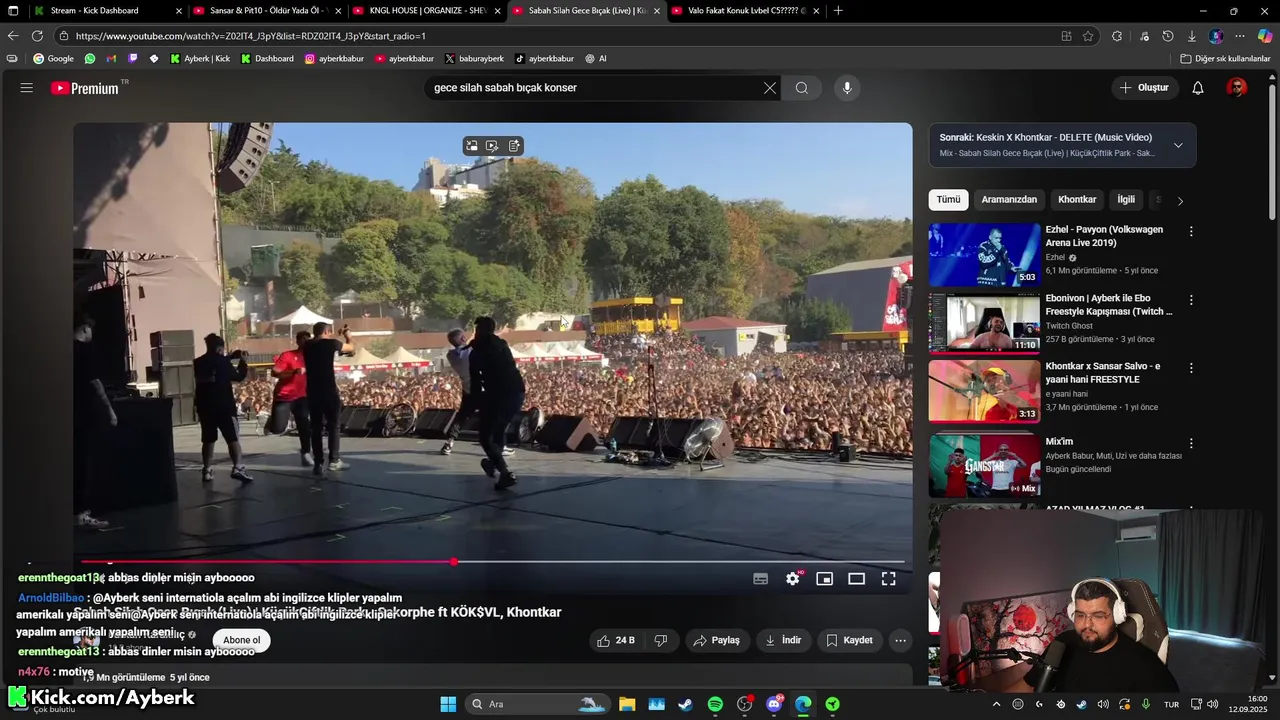Click the Abone ol subscribe button
Viewport: 1280px width, 720px height.
(x=241, y=640)
